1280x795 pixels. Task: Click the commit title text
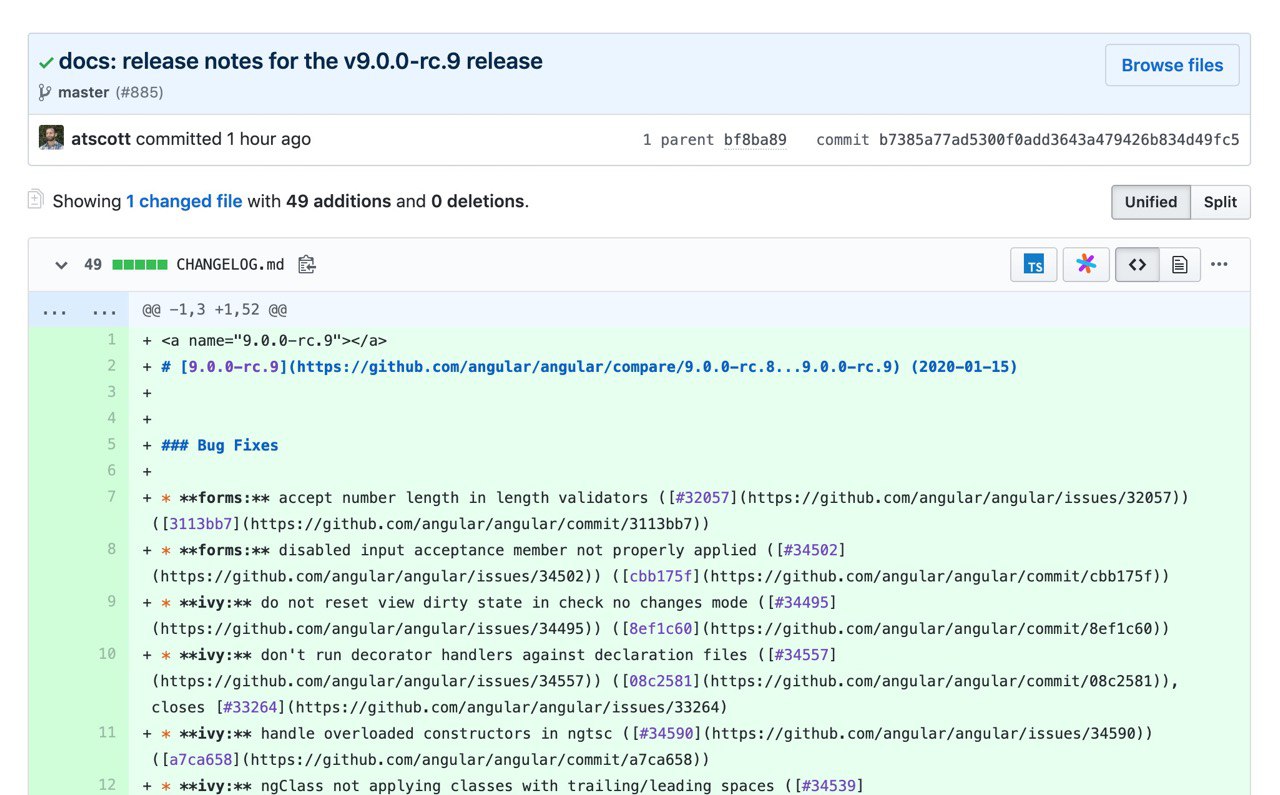point(301,61)
